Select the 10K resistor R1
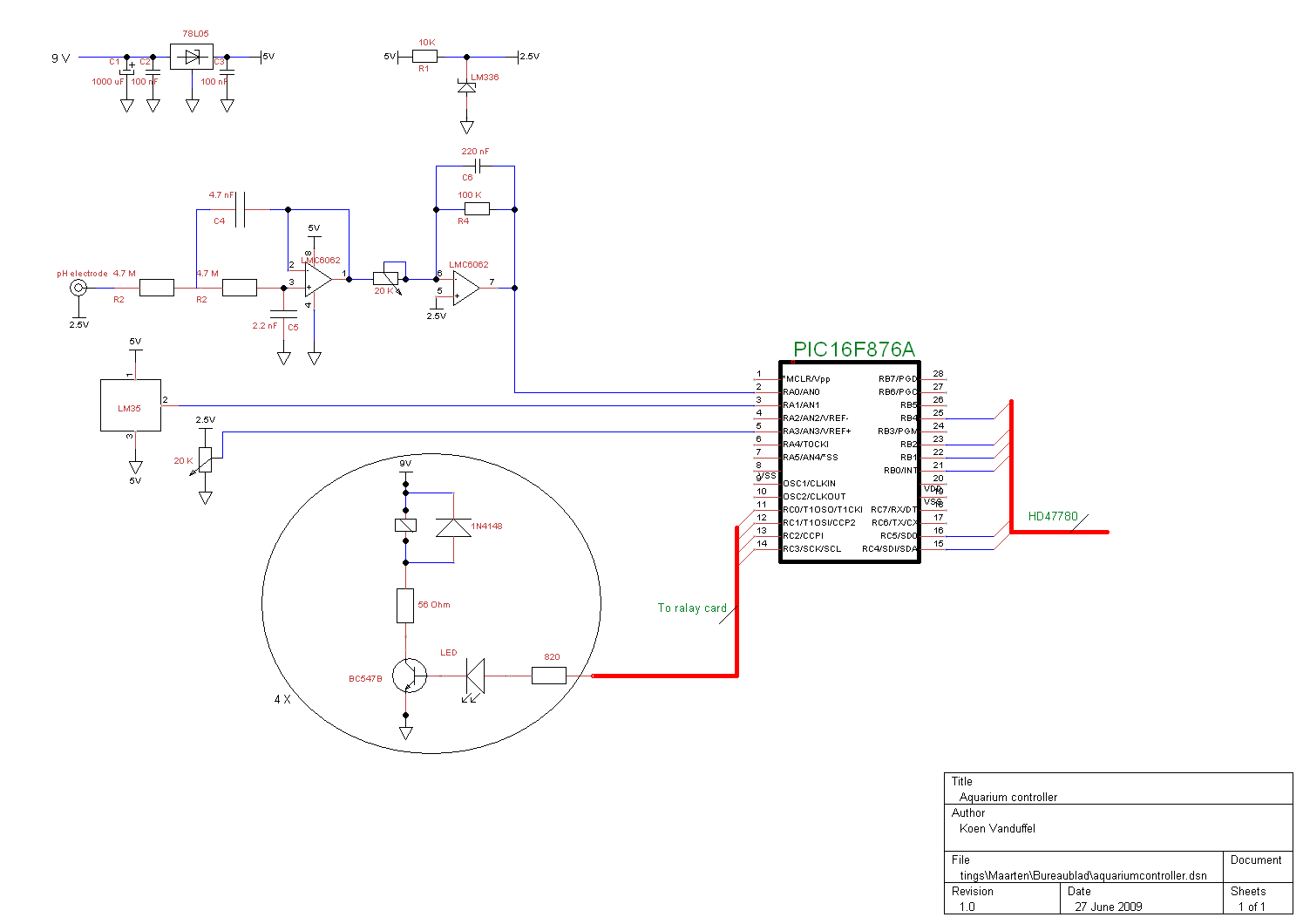Image resolution: width=1303 pixels, height=924 pixels. (424, 56)
